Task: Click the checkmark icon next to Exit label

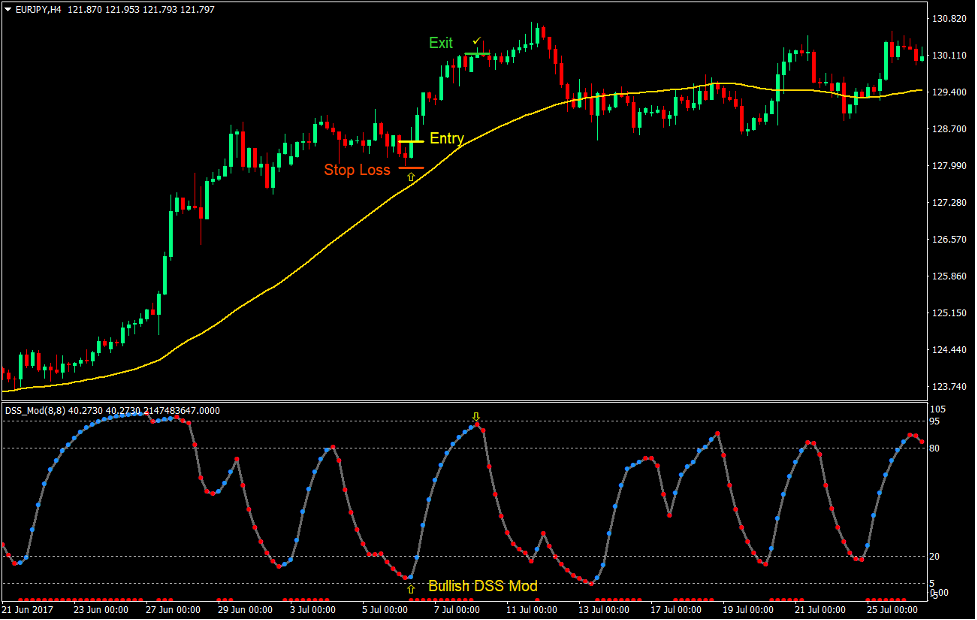Action: pos(477,43)
